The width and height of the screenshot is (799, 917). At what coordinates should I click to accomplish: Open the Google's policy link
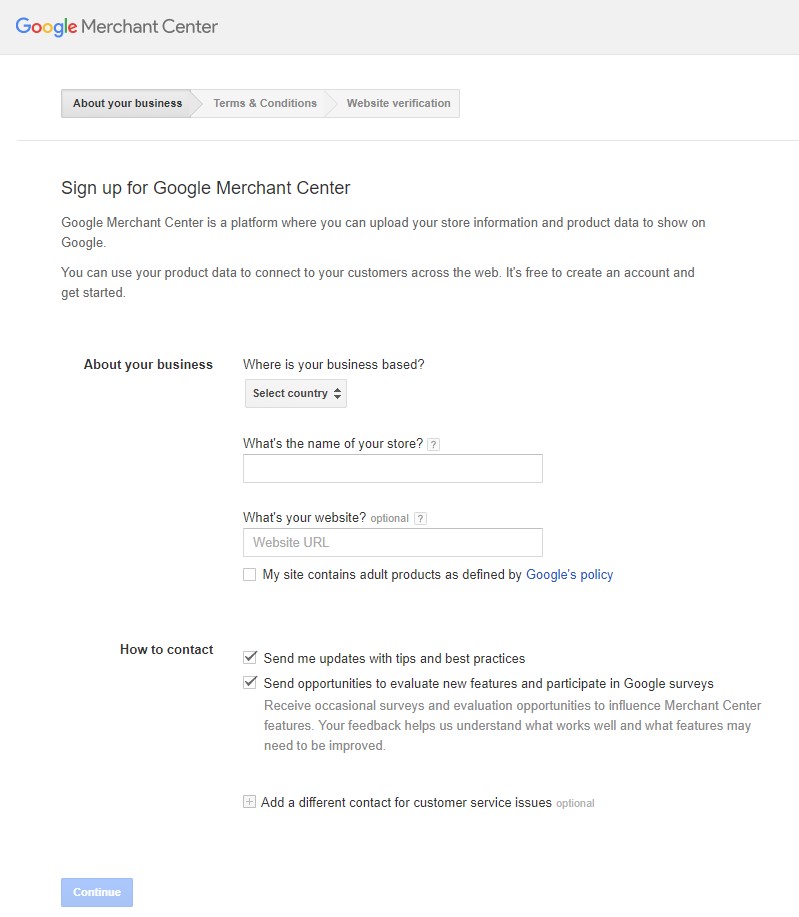click(x=569, y=575)
